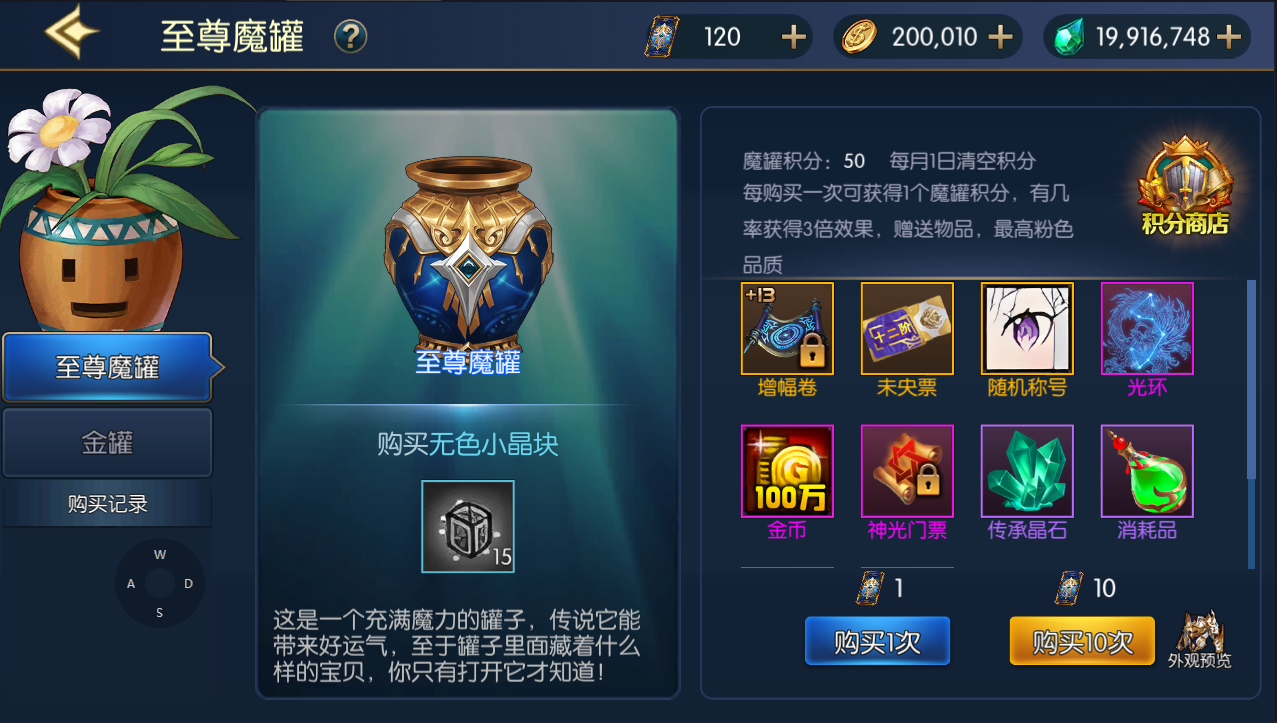Open the 购买记录 purchase history
This screenshot has height=723, width=1277.
[108, 505]
